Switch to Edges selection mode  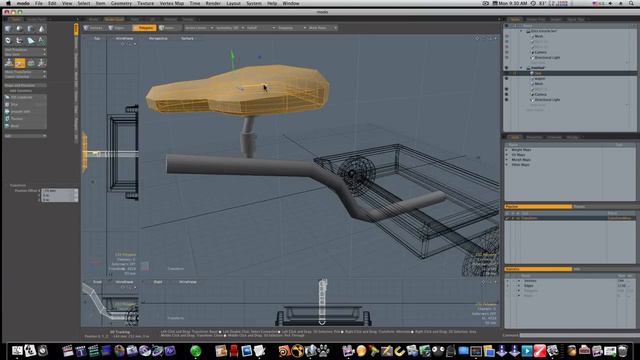click(x=118, y=28)
